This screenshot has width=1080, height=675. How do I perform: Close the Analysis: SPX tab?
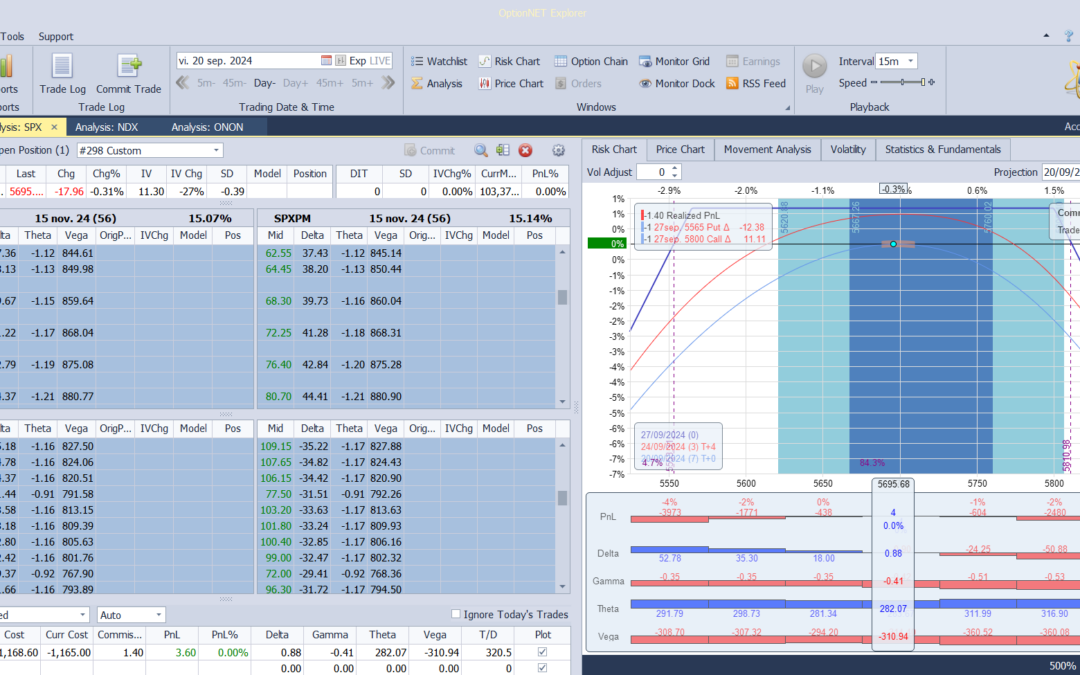(x=54, y=127)
